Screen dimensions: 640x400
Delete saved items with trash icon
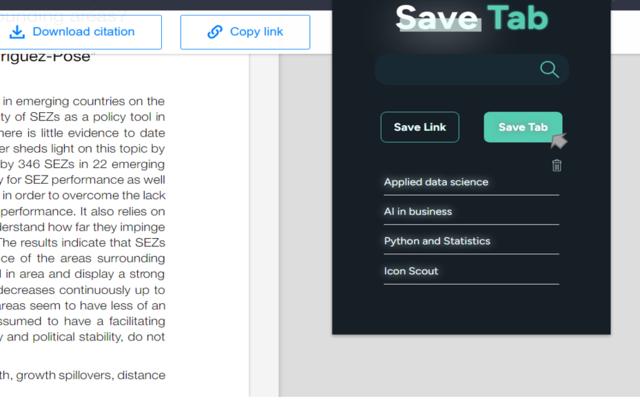tap(557, 165)
